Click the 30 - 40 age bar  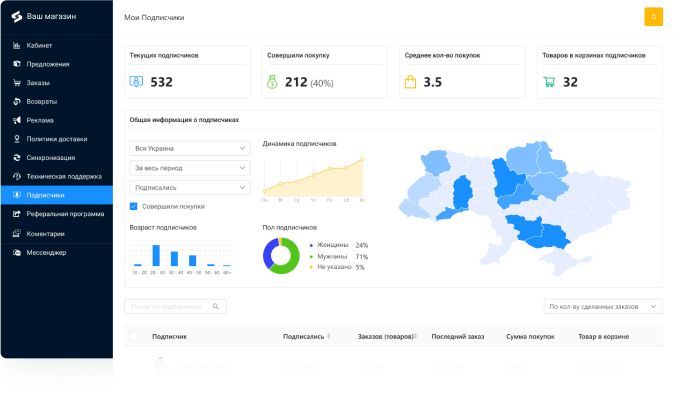pyautogui.click(x=174, y=259)
